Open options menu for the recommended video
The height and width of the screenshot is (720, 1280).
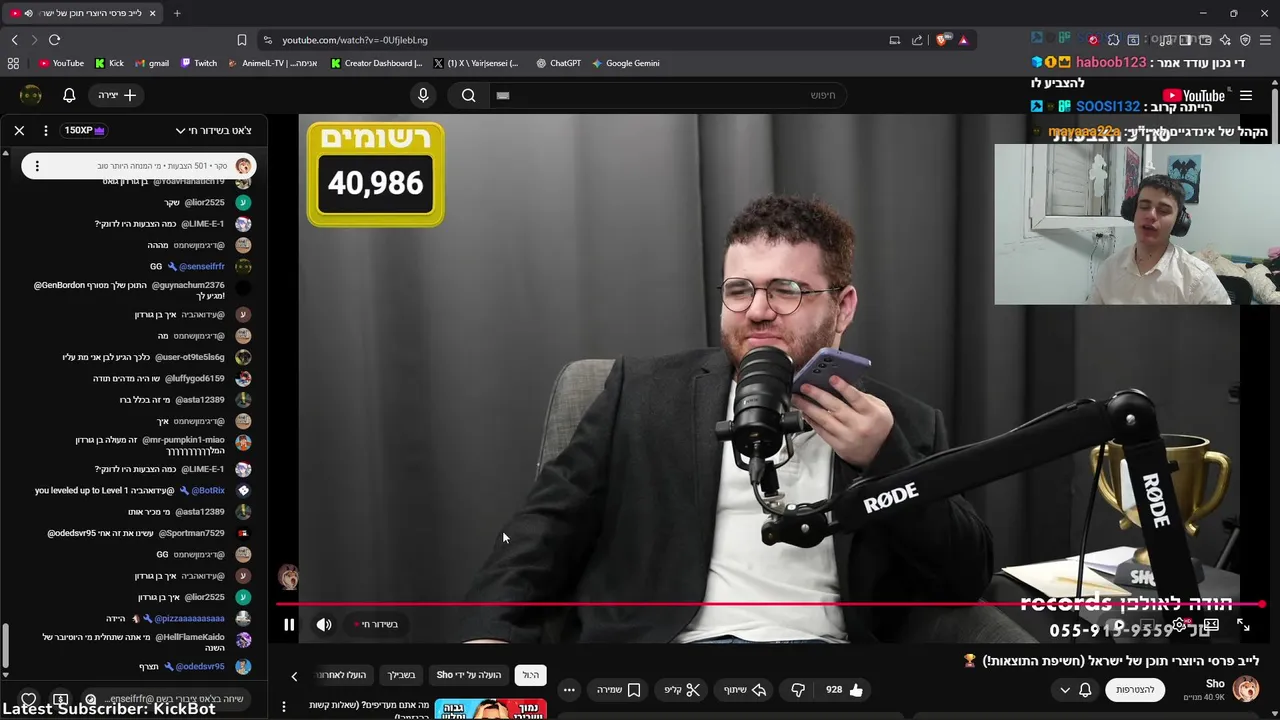(x=284, y=707)
